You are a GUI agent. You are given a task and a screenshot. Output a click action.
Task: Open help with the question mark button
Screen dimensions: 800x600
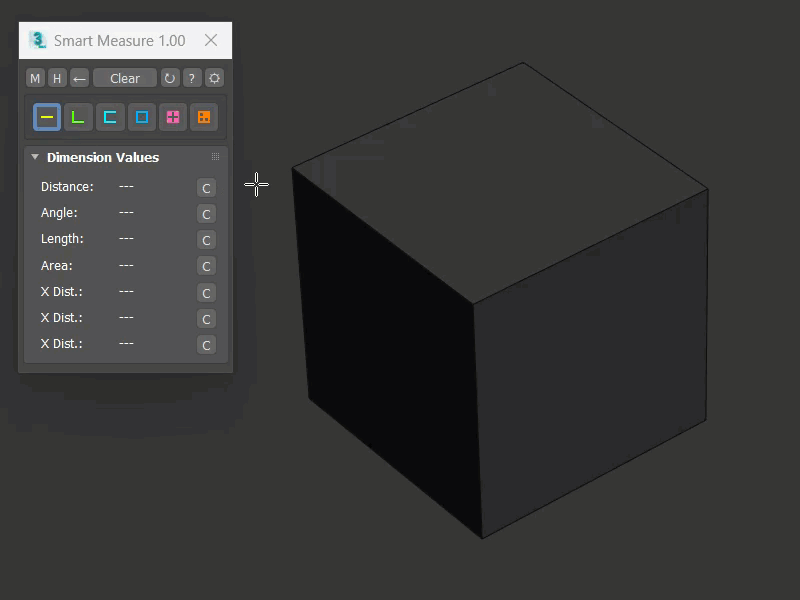pyautogui.click(x=192, y=78)
